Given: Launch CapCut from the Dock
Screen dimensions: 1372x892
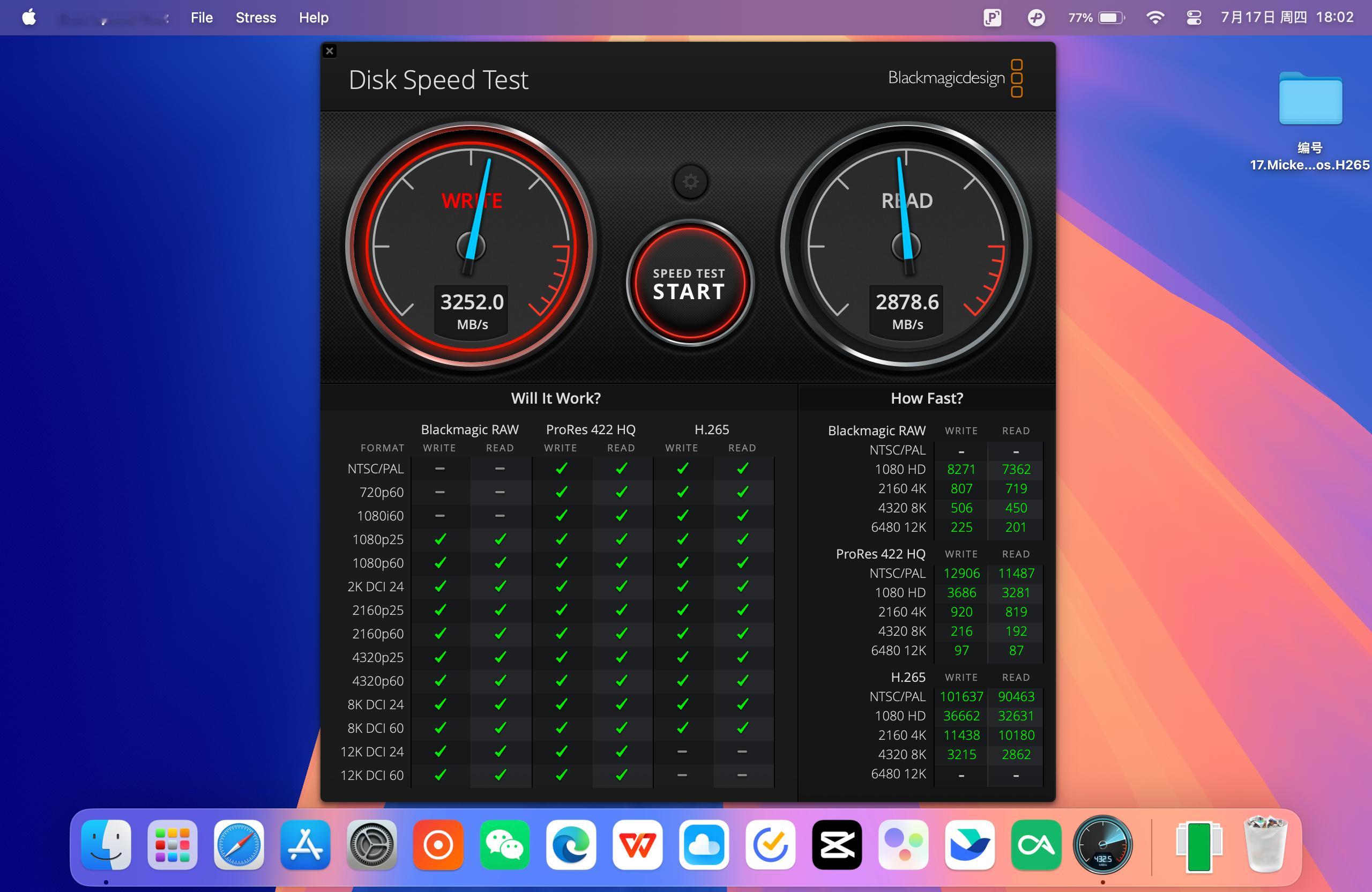Looking at the screenshot, I should click(x=837, y=845).
